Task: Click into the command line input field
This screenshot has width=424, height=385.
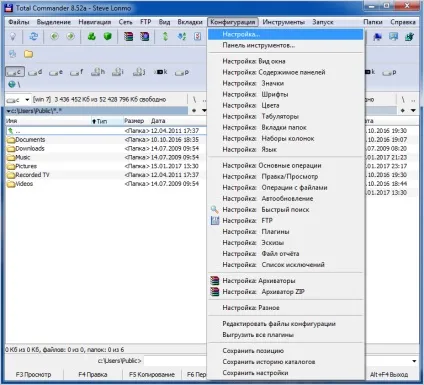Action: pyautogui.click(x=176, y=361)
